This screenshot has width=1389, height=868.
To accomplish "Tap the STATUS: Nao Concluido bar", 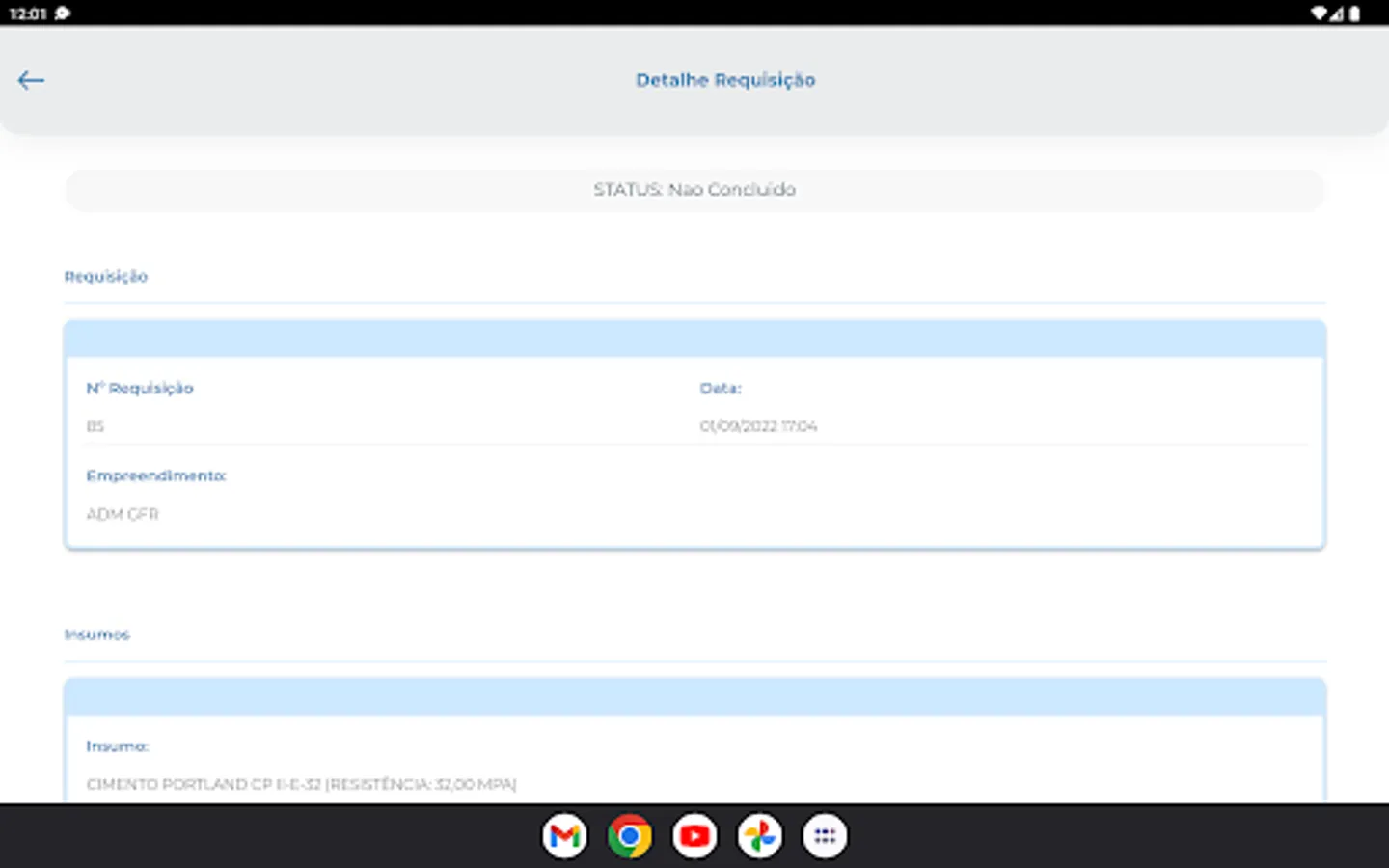I will click(694, 190).
